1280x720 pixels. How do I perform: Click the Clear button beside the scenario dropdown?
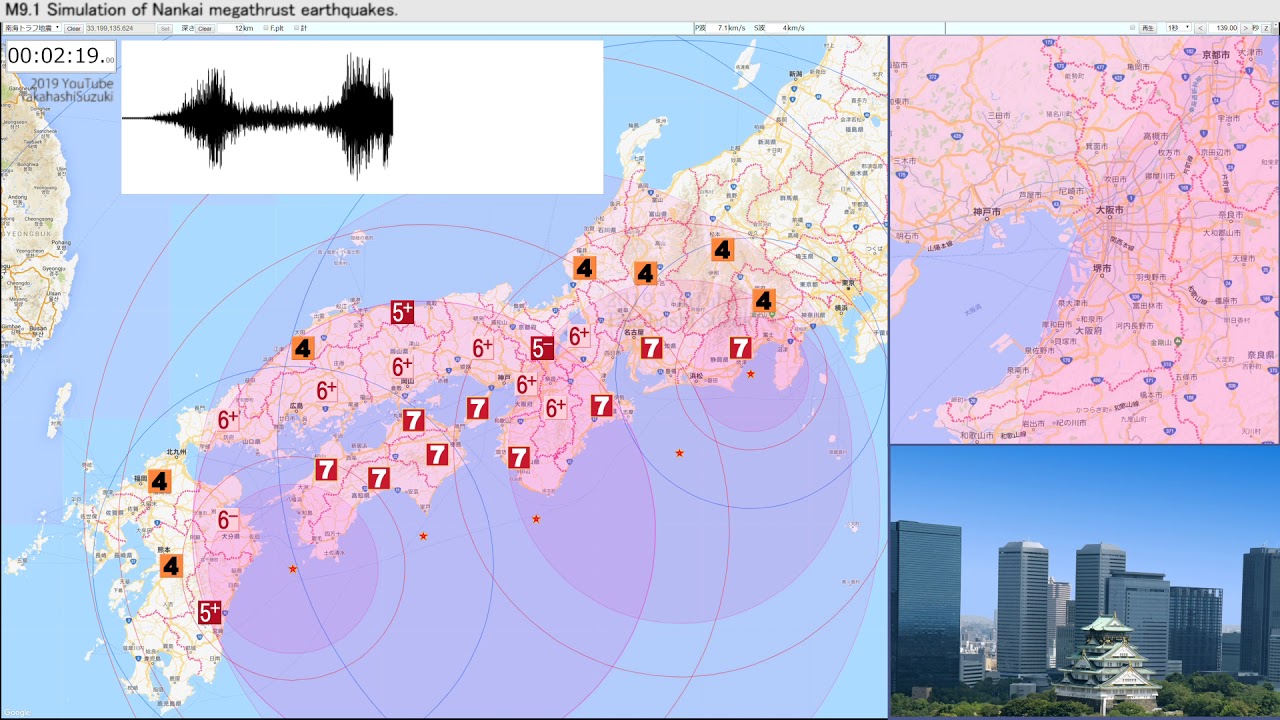click(x=74, y=28)
